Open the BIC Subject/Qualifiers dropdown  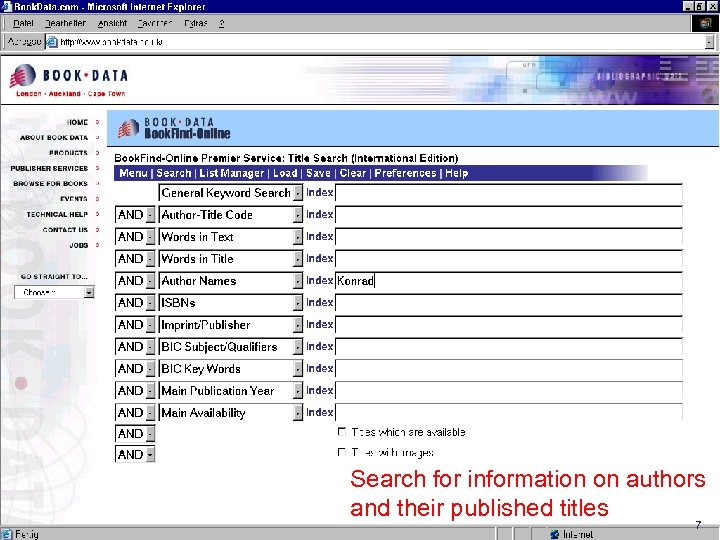click(298, 347)
